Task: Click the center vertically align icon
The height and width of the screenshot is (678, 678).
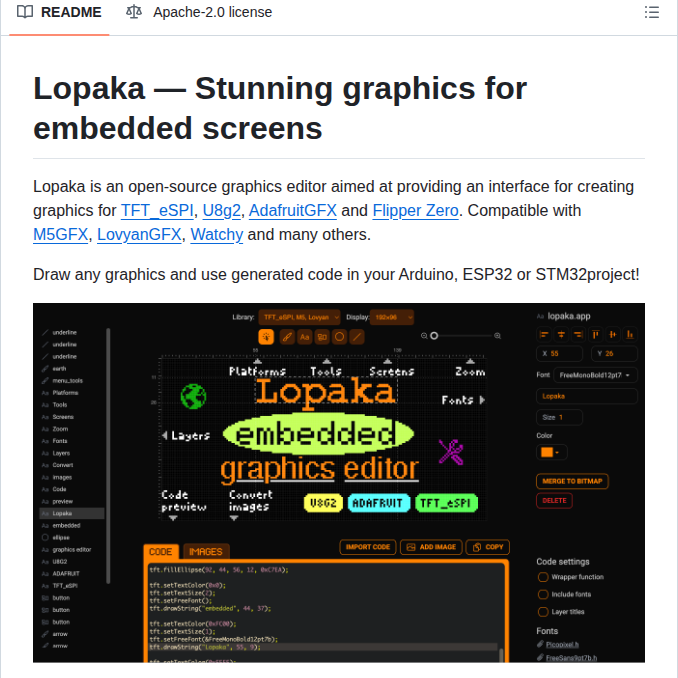Action: [x=613, y=334]
